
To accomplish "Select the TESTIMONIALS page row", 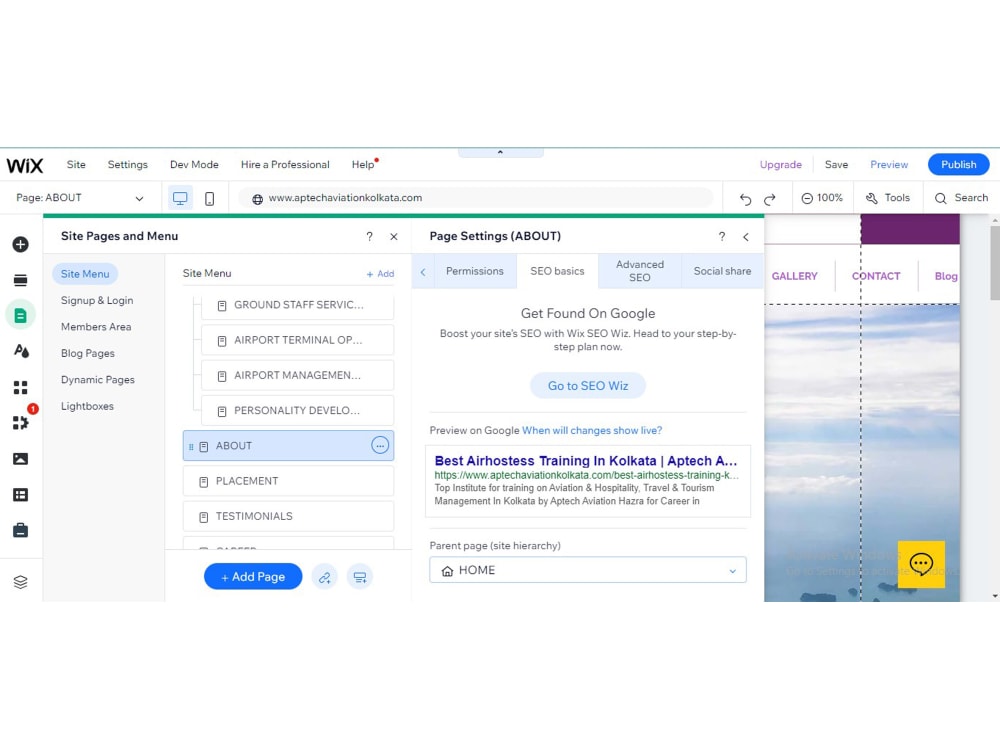I will pos(288,516).
